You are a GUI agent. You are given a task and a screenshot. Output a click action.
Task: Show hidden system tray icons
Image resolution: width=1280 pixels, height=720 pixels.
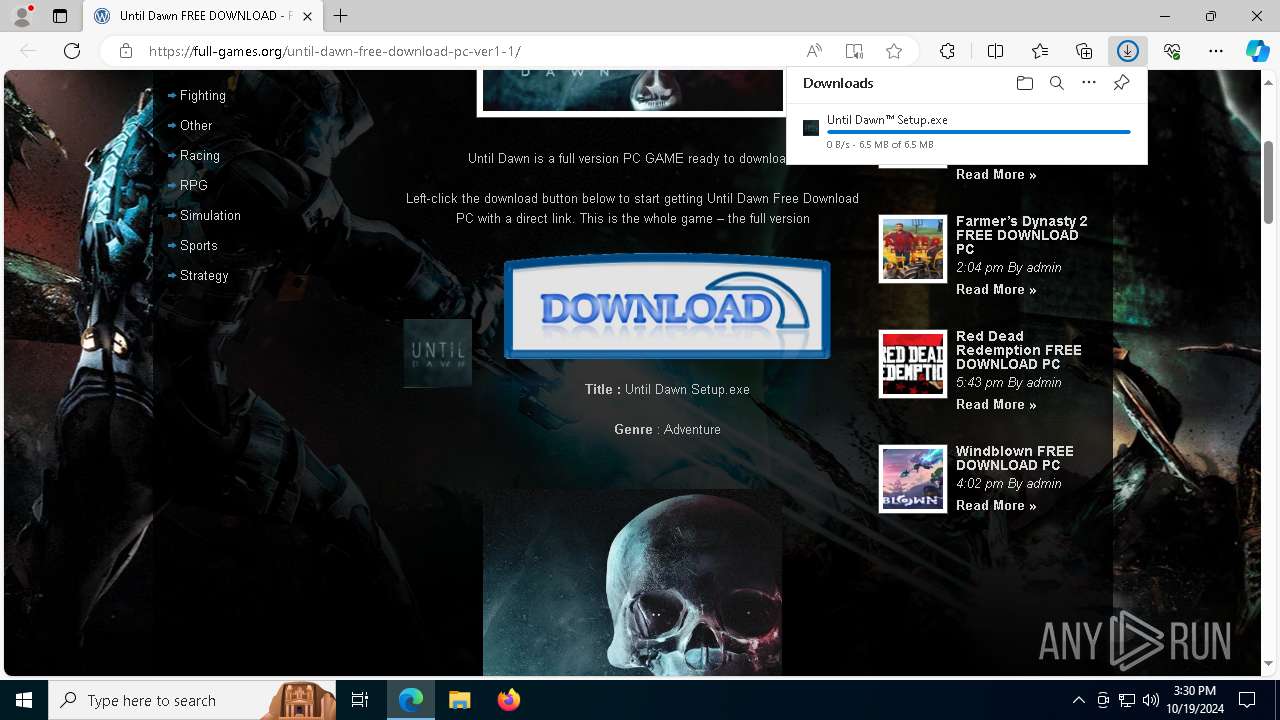pyautogui.click(x=1078, y=700)
